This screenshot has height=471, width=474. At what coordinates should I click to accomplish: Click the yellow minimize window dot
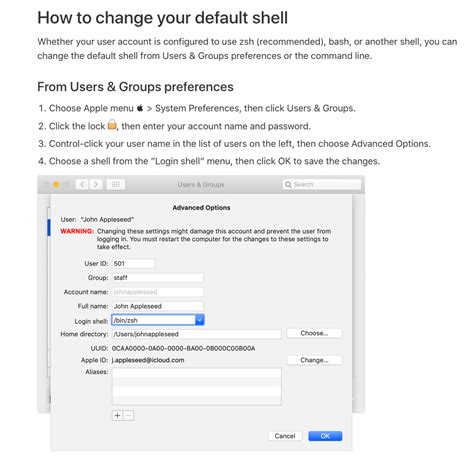coord(56,184)
